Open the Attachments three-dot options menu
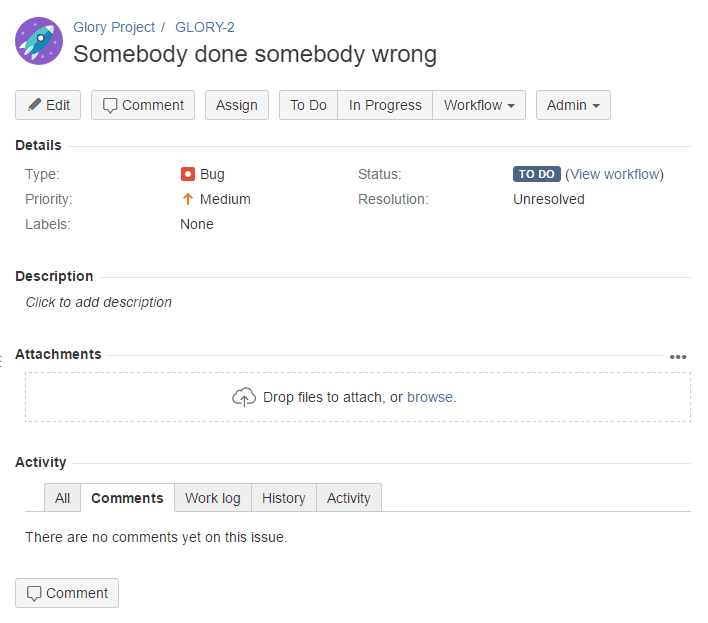Viewport: 708px width, 623px height. 678,357
